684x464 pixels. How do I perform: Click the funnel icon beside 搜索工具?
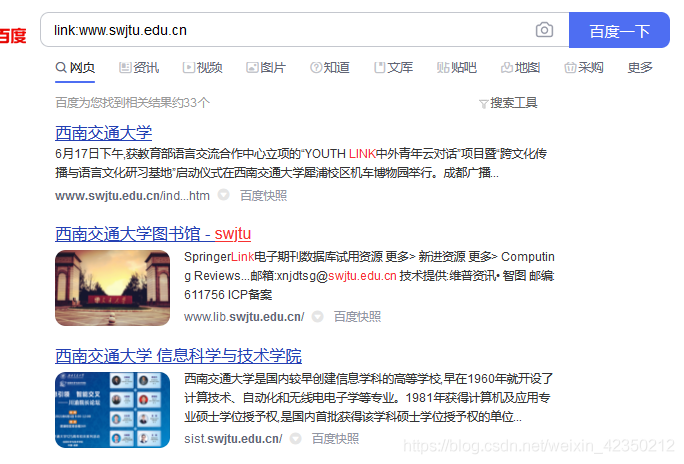(483, 104)
